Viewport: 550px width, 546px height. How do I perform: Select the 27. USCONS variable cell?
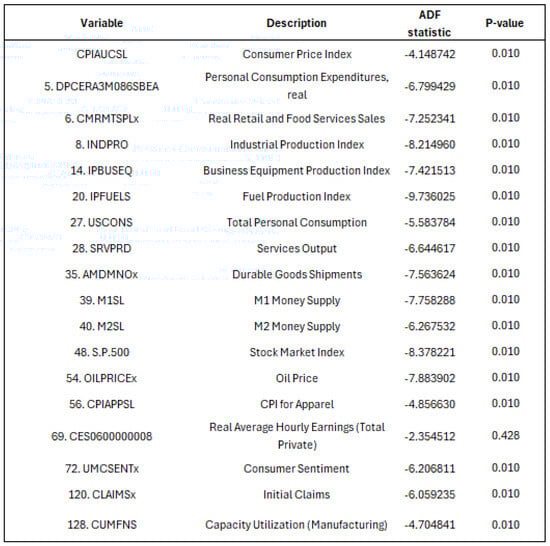coord(102,222)
